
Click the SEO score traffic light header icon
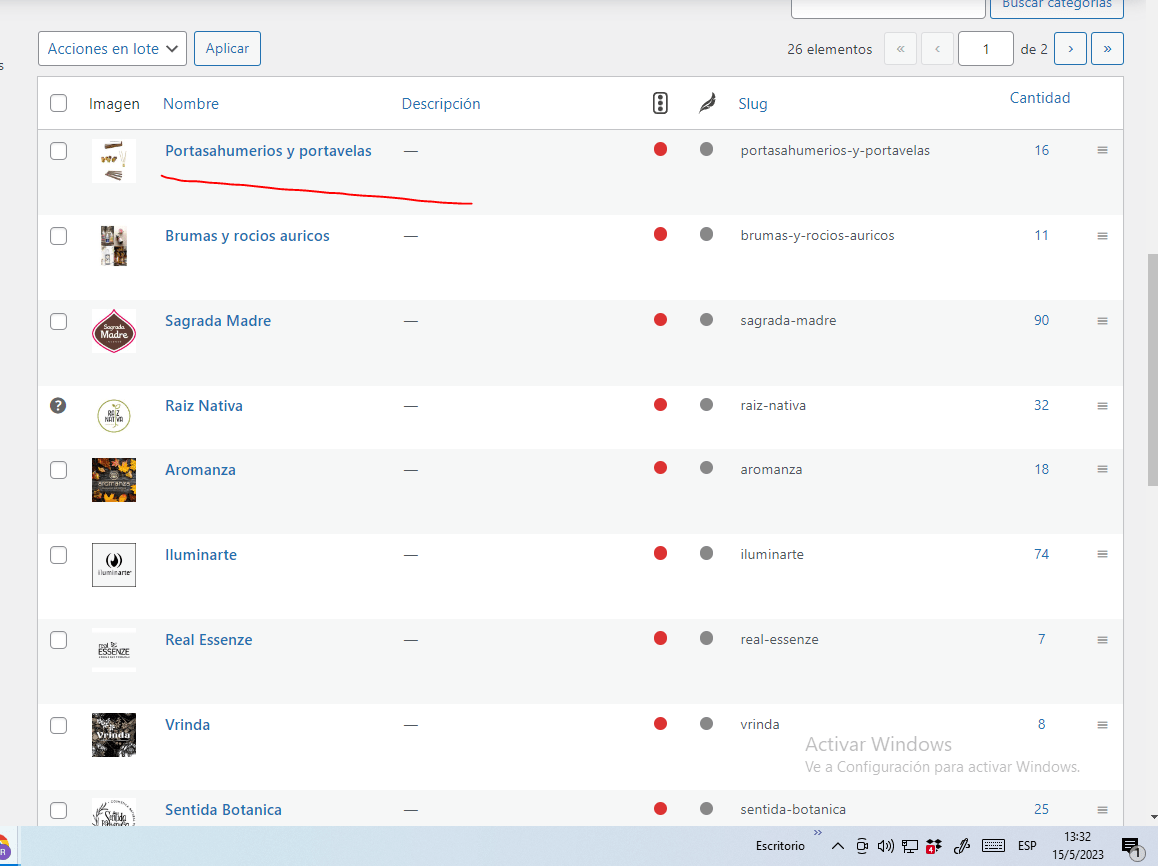tap(660, 103)
